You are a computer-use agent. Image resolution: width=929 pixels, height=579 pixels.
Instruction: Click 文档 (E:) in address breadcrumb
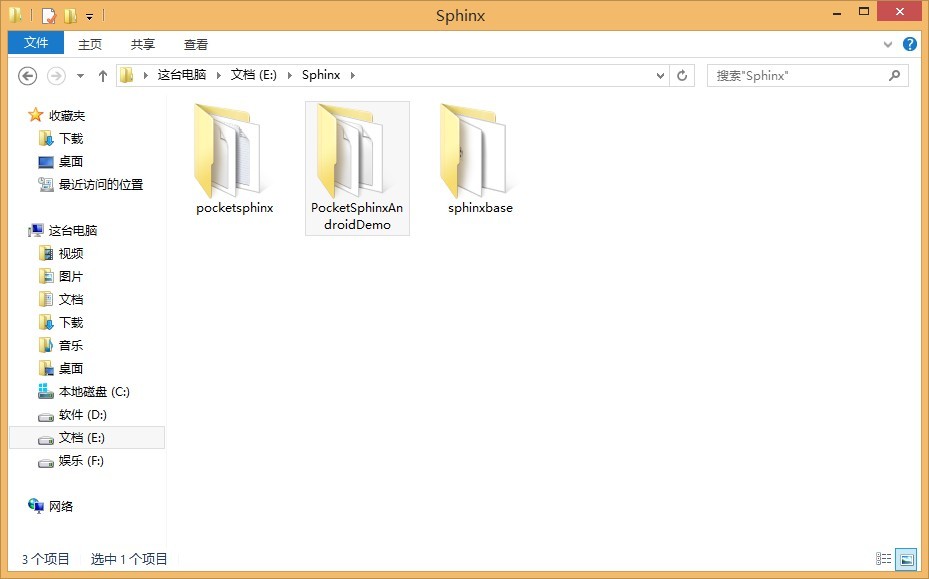pyautogui.click(x=254, y=75)
